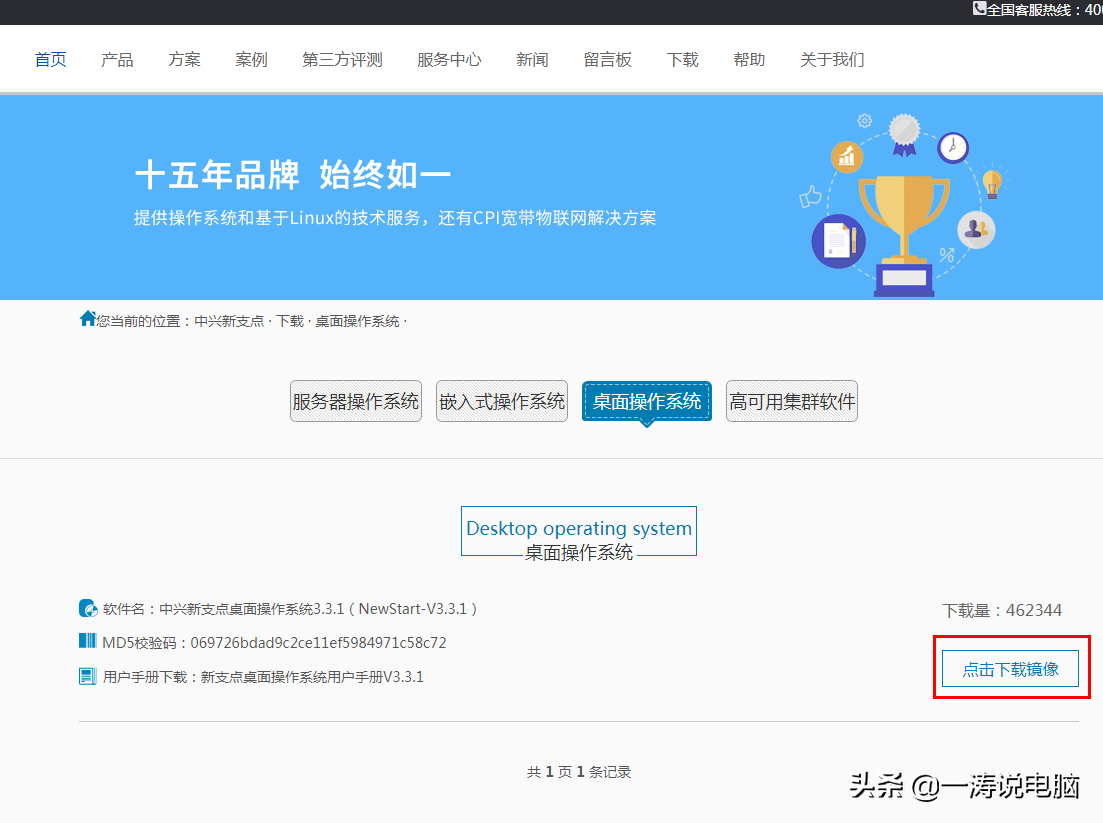Click the MD5 barcode icon
The width and height of the screenshot is (1103, 823).
click(x=87, y=641)
